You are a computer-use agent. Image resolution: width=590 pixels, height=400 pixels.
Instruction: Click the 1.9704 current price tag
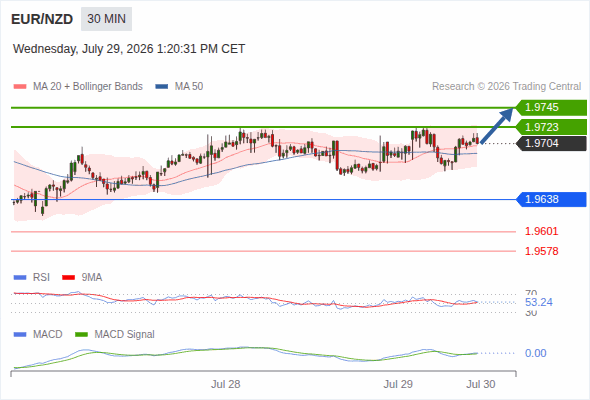(551, 143)
